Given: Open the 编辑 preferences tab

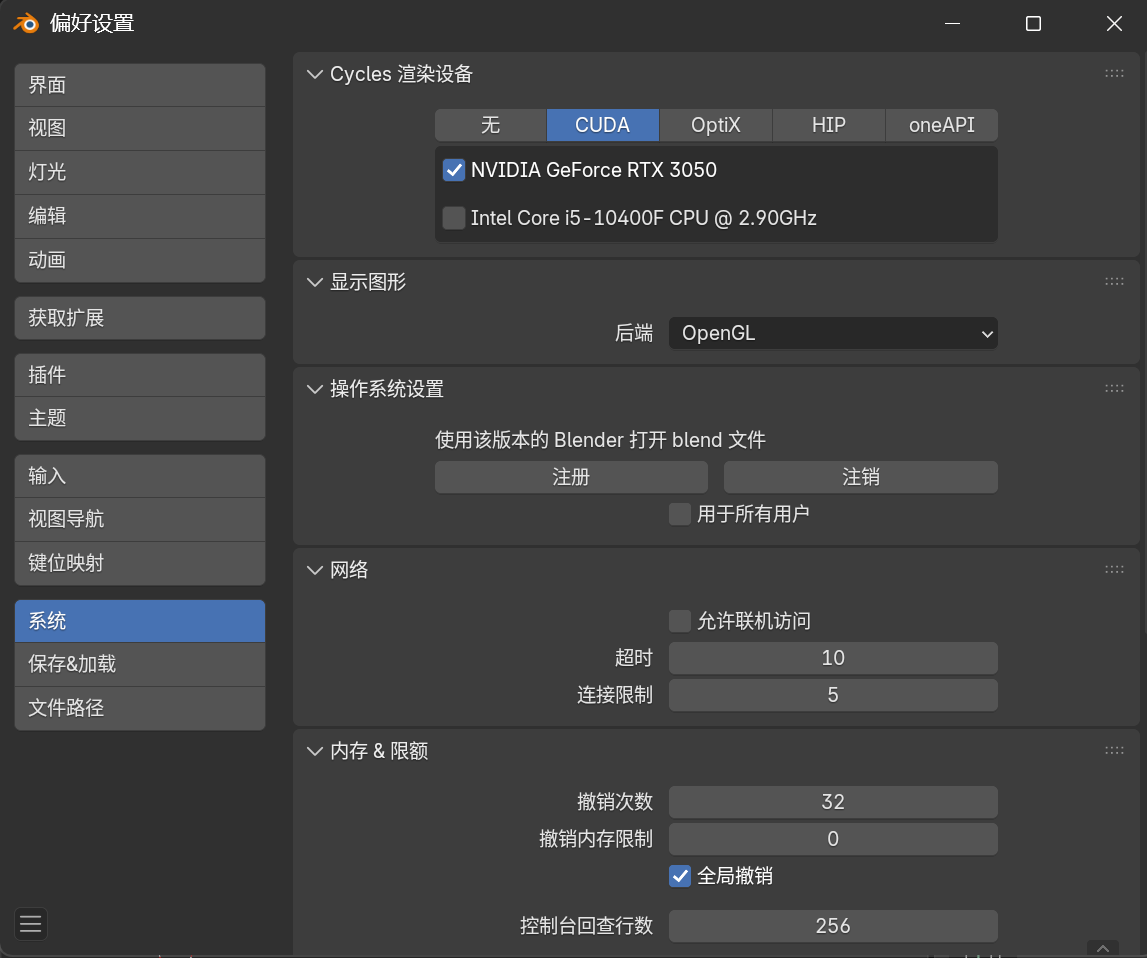Looking at the screenshot, I should pyautogui.click(x=140, y=216).
